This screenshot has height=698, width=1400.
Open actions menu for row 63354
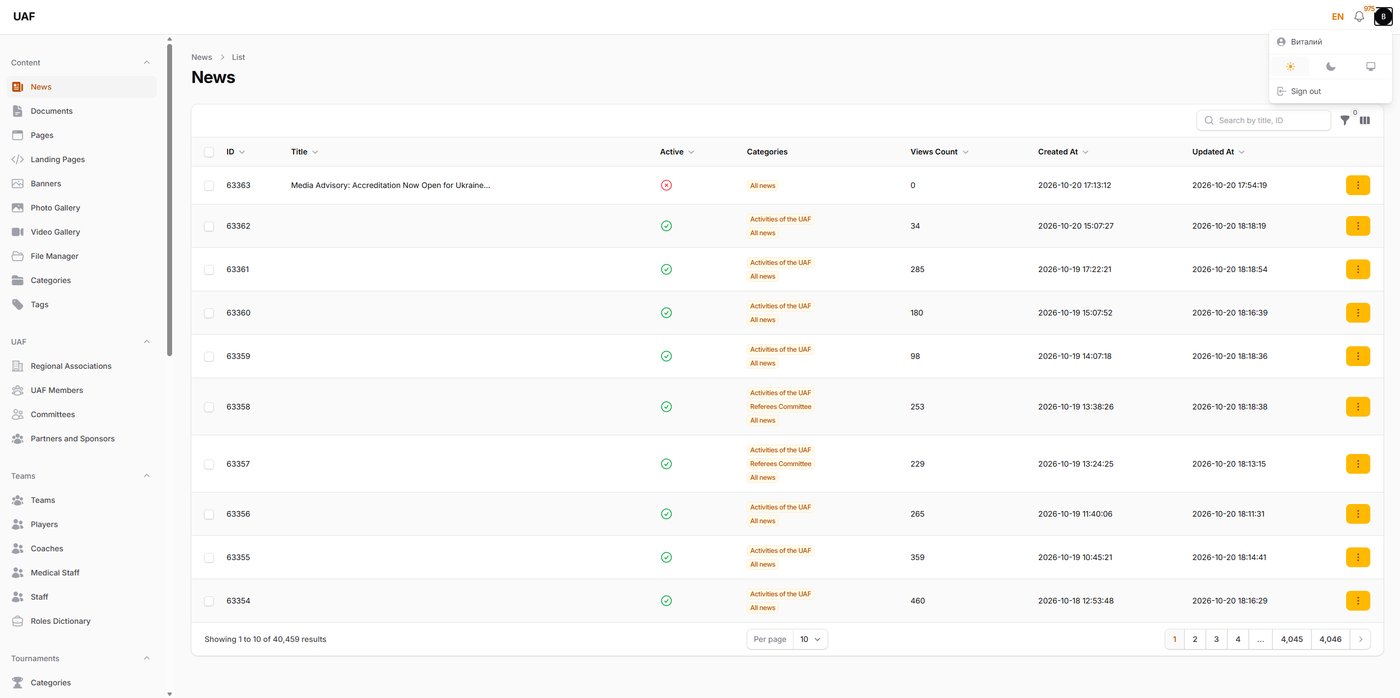[x=1358, y=601]
